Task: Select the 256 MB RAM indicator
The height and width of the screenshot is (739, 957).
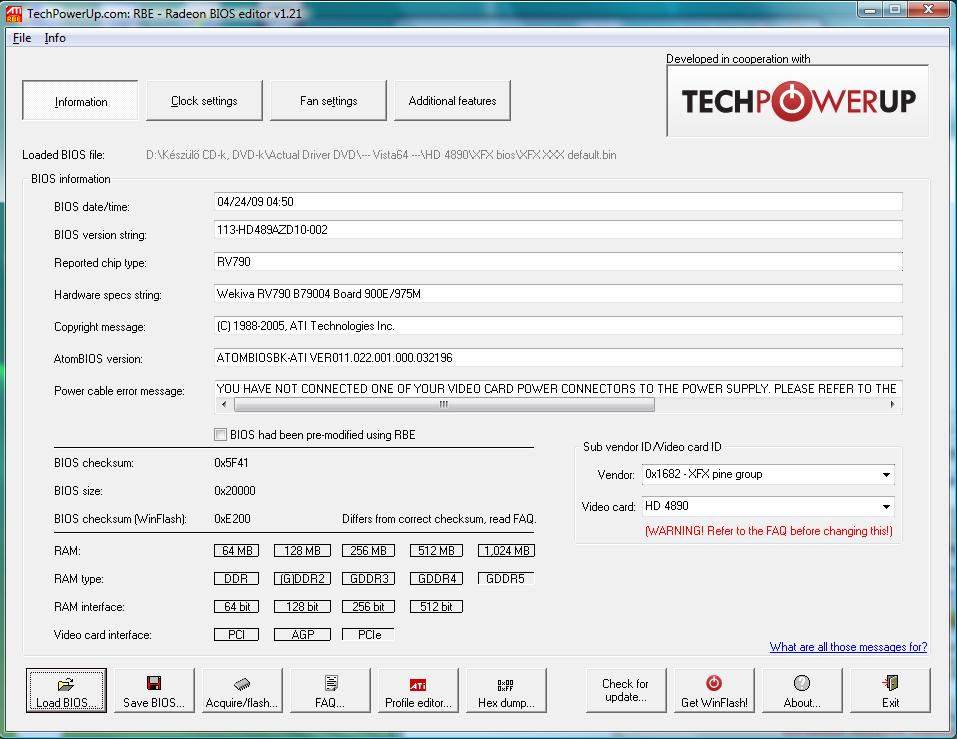Action: pyautogui.click(x=368, y=550)
